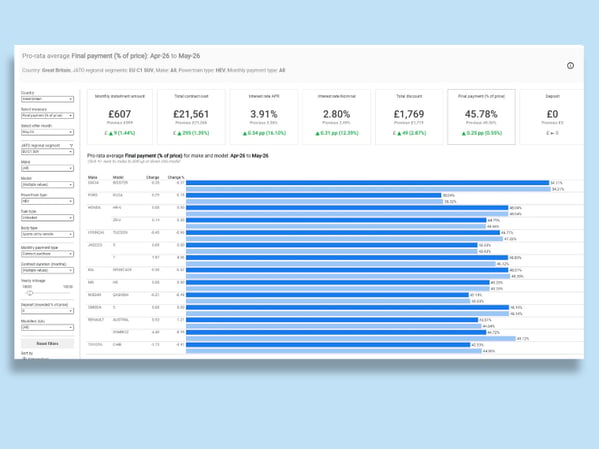Click the Yearly mileage slider handle
Viewport: 599px width, 449px height.
click(x=29, y=293)
